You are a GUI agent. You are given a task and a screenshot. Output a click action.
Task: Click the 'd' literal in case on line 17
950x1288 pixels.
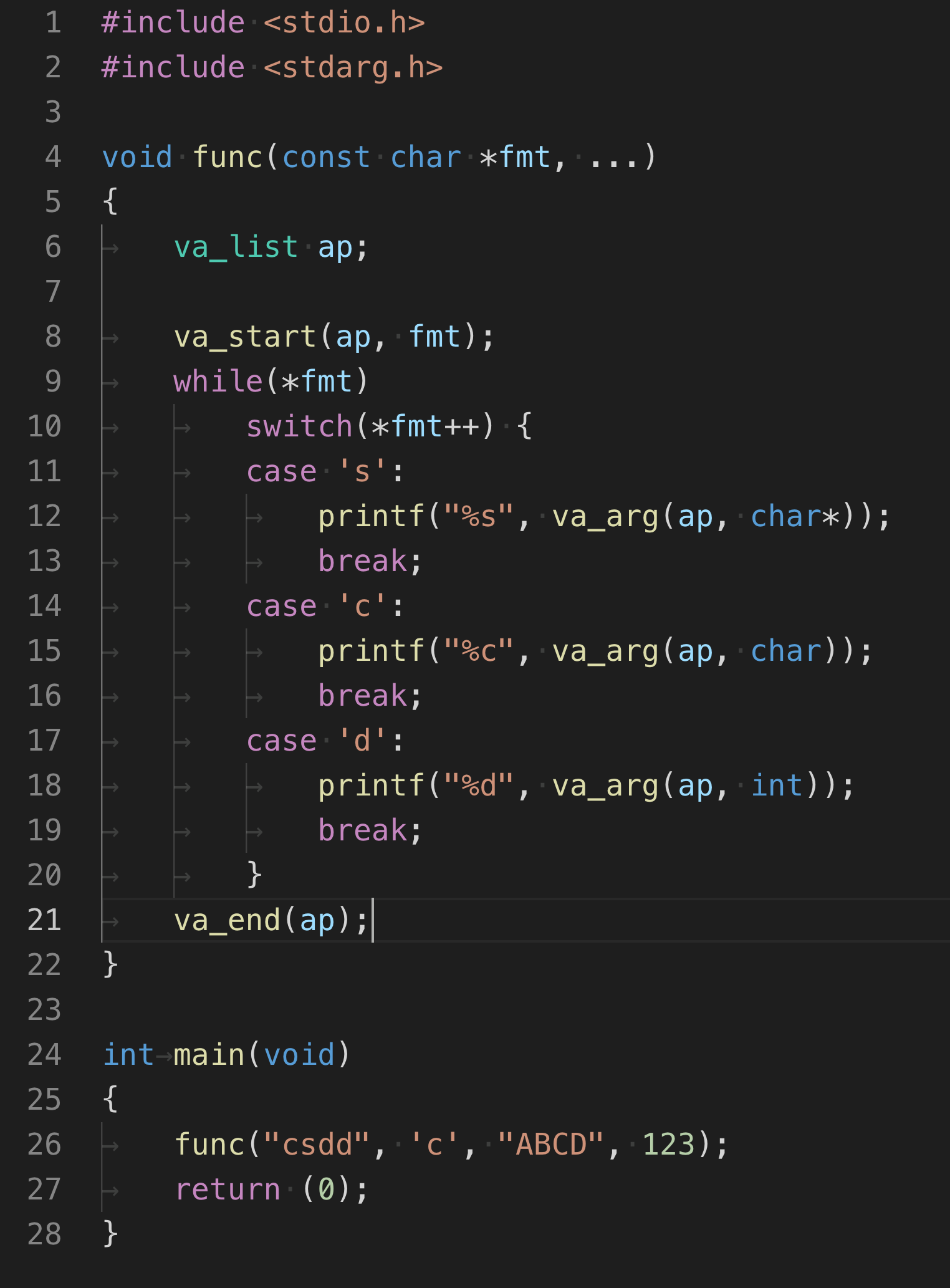362,741
